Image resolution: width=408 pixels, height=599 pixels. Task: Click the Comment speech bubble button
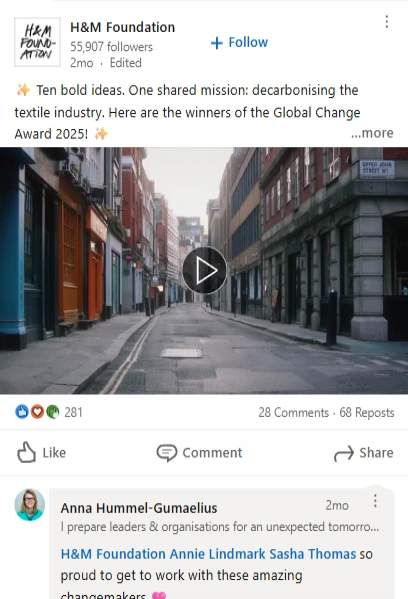(x=199, y=453)
